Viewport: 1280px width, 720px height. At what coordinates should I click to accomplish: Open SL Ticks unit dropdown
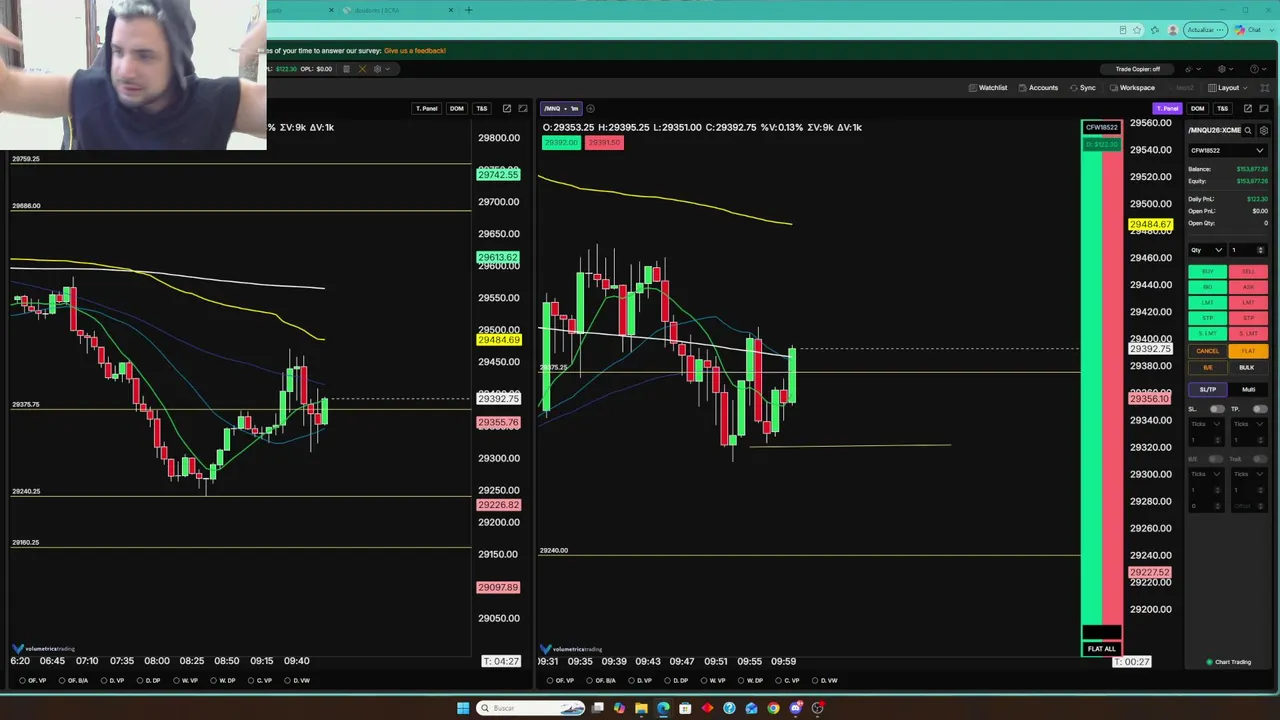(x=1206, y=424)
